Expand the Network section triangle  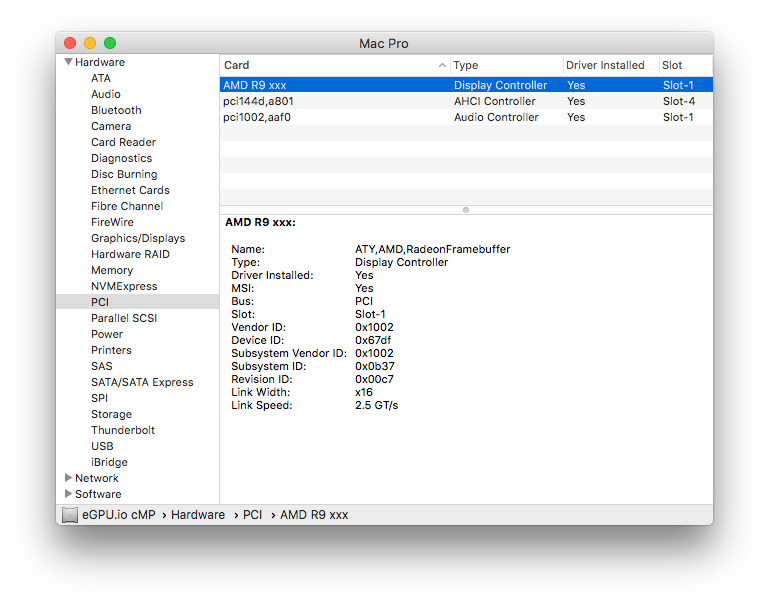(68, 478)
